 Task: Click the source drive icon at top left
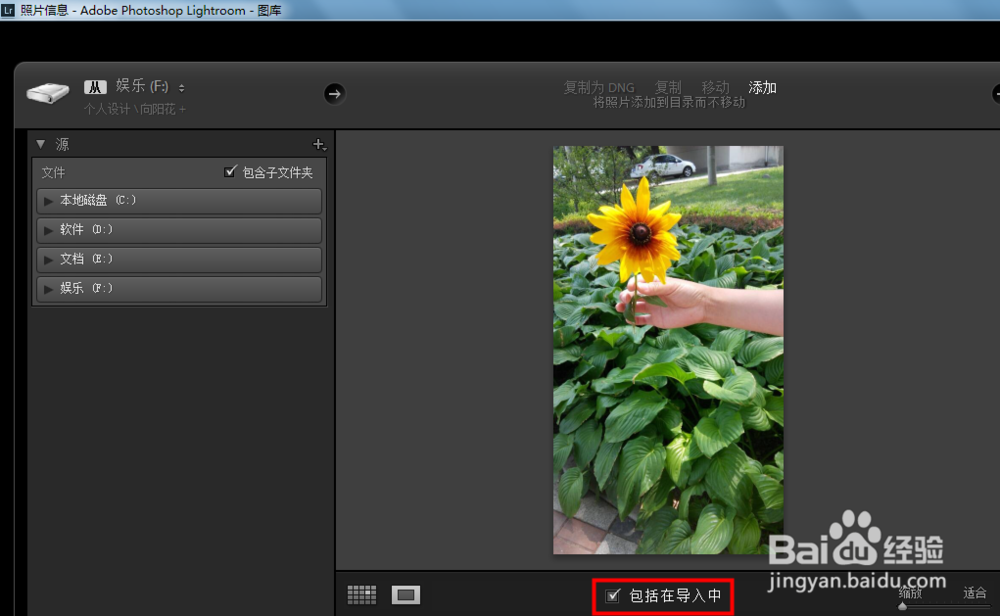coord(48,93)
